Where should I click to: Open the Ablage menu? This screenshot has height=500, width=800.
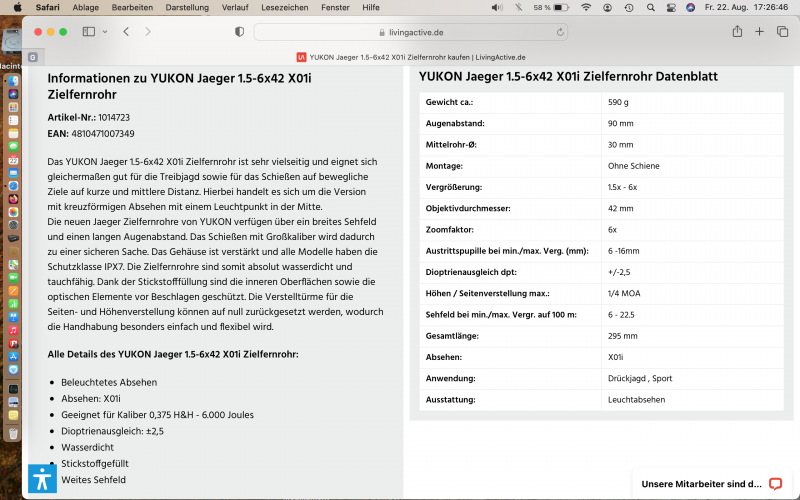86,7
